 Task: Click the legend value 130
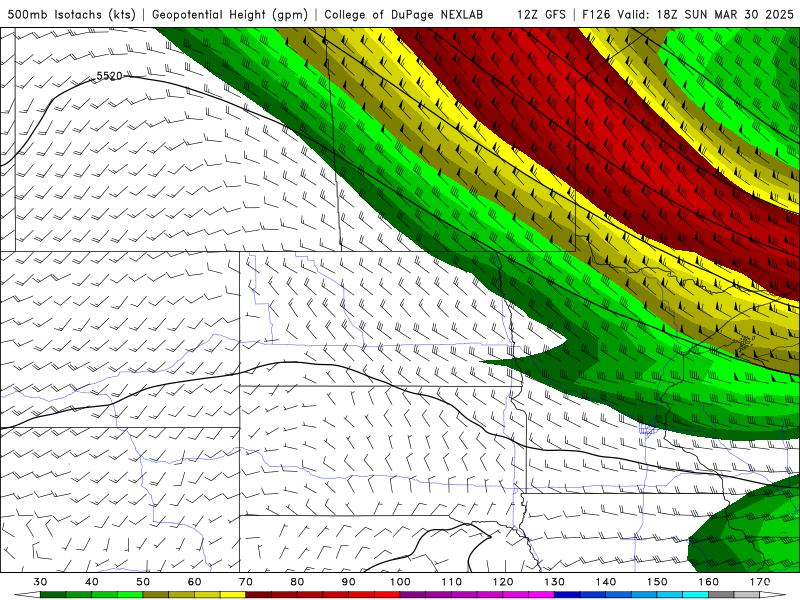555,582
